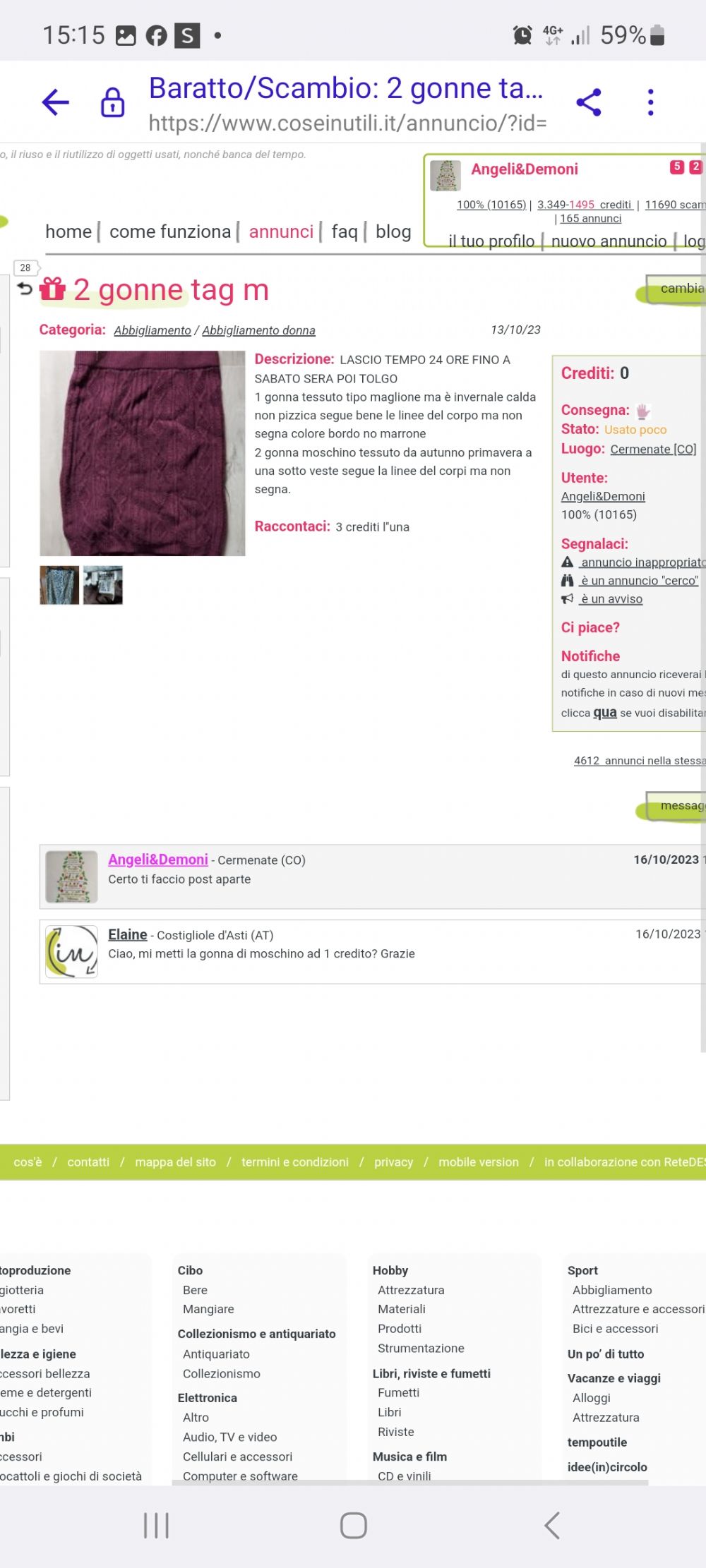Open the Cermenate [CO] location link

coord(653,449)
